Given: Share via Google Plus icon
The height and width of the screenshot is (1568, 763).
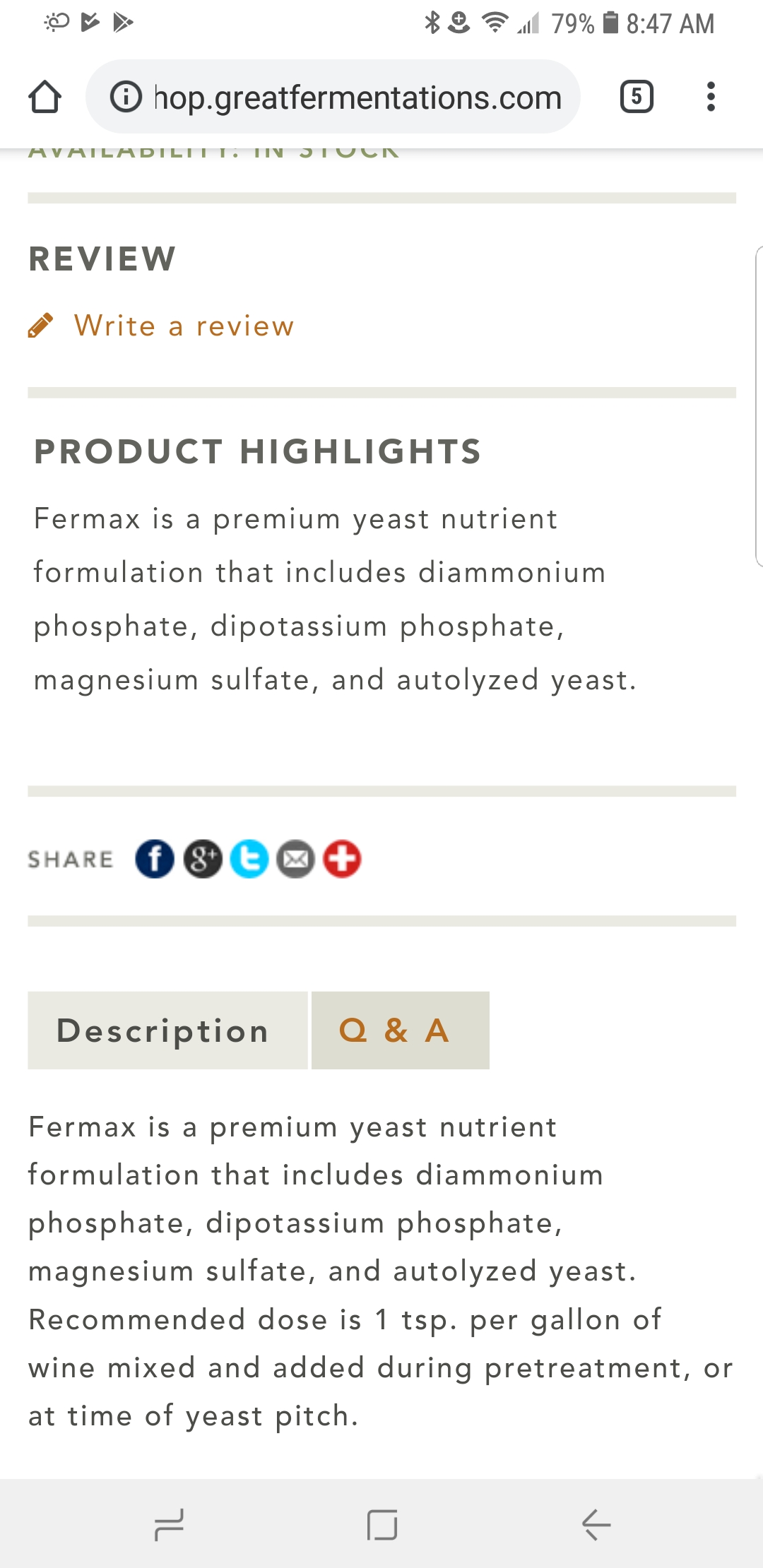Looking at the screenshot, I should pos(203,859).
